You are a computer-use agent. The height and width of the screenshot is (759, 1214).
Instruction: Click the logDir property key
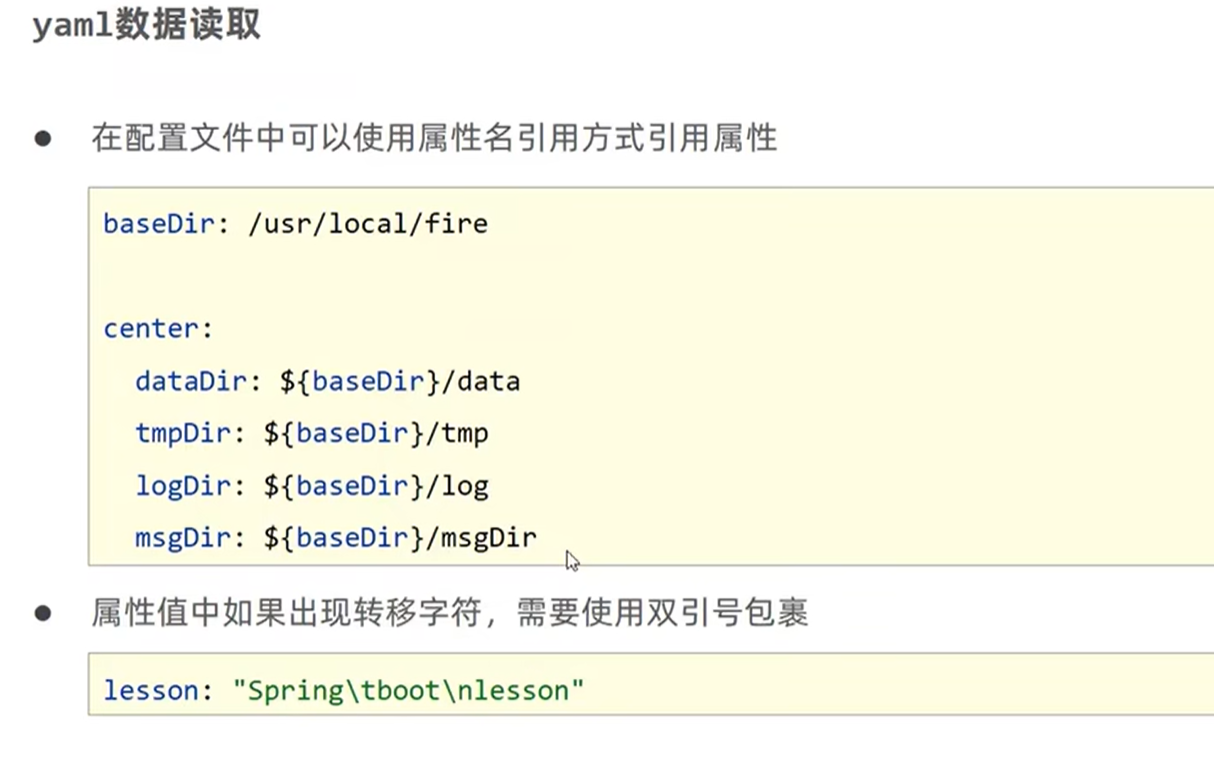coord(183,487)
